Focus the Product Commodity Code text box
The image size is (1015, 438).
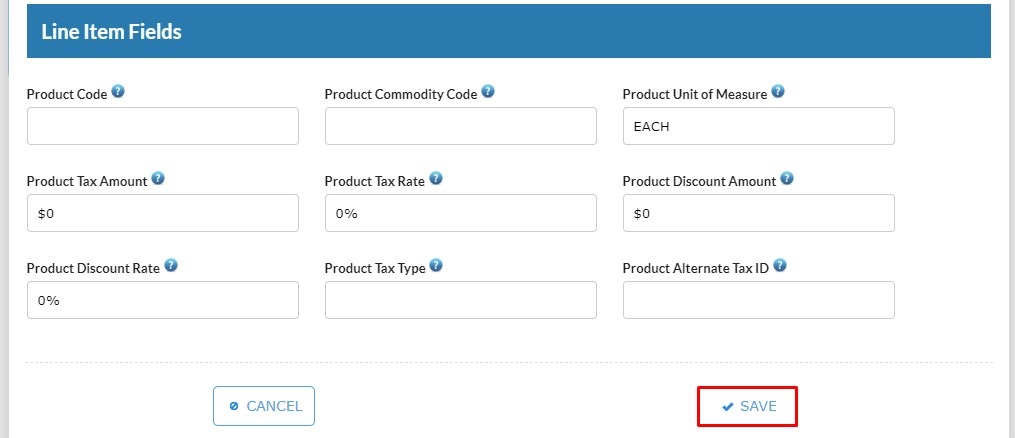(x=461, y=126)
